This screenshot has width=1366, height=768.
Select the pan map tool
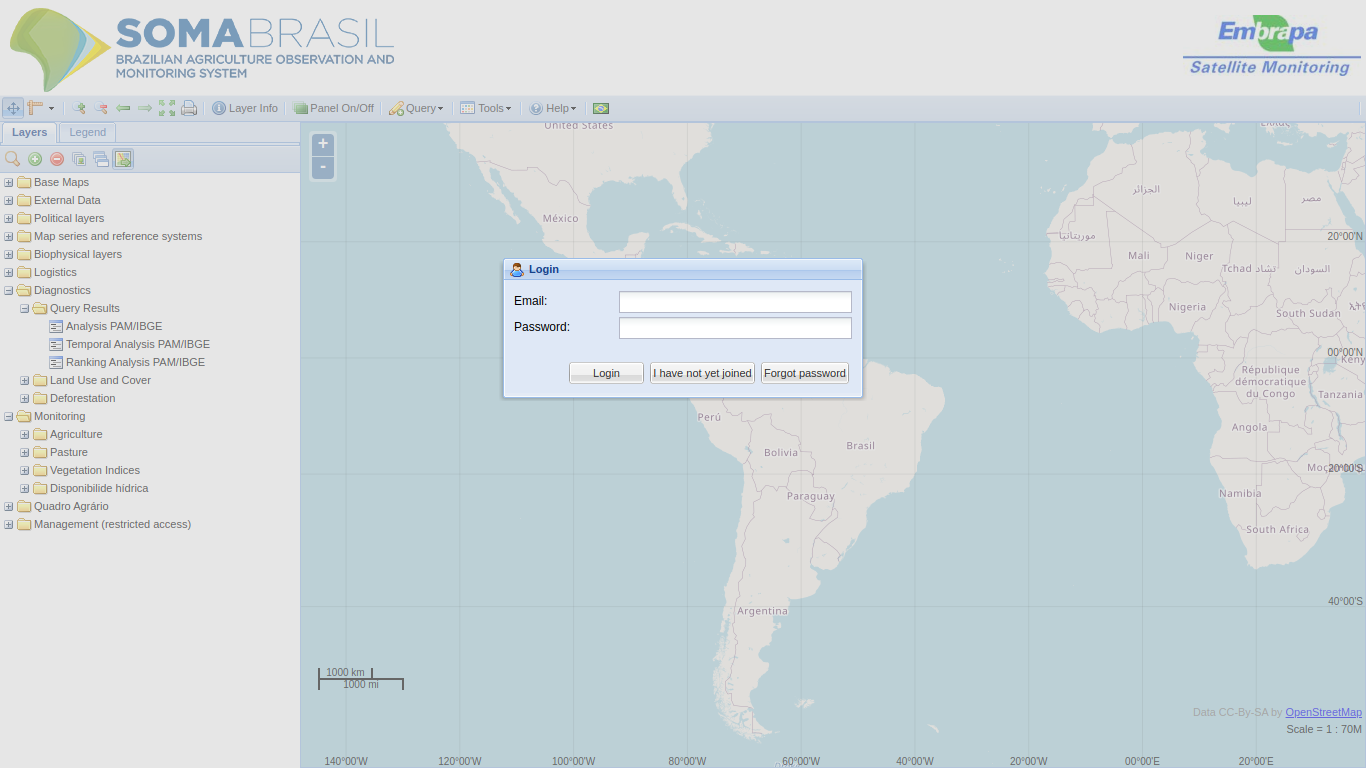[x=13, y=108]
